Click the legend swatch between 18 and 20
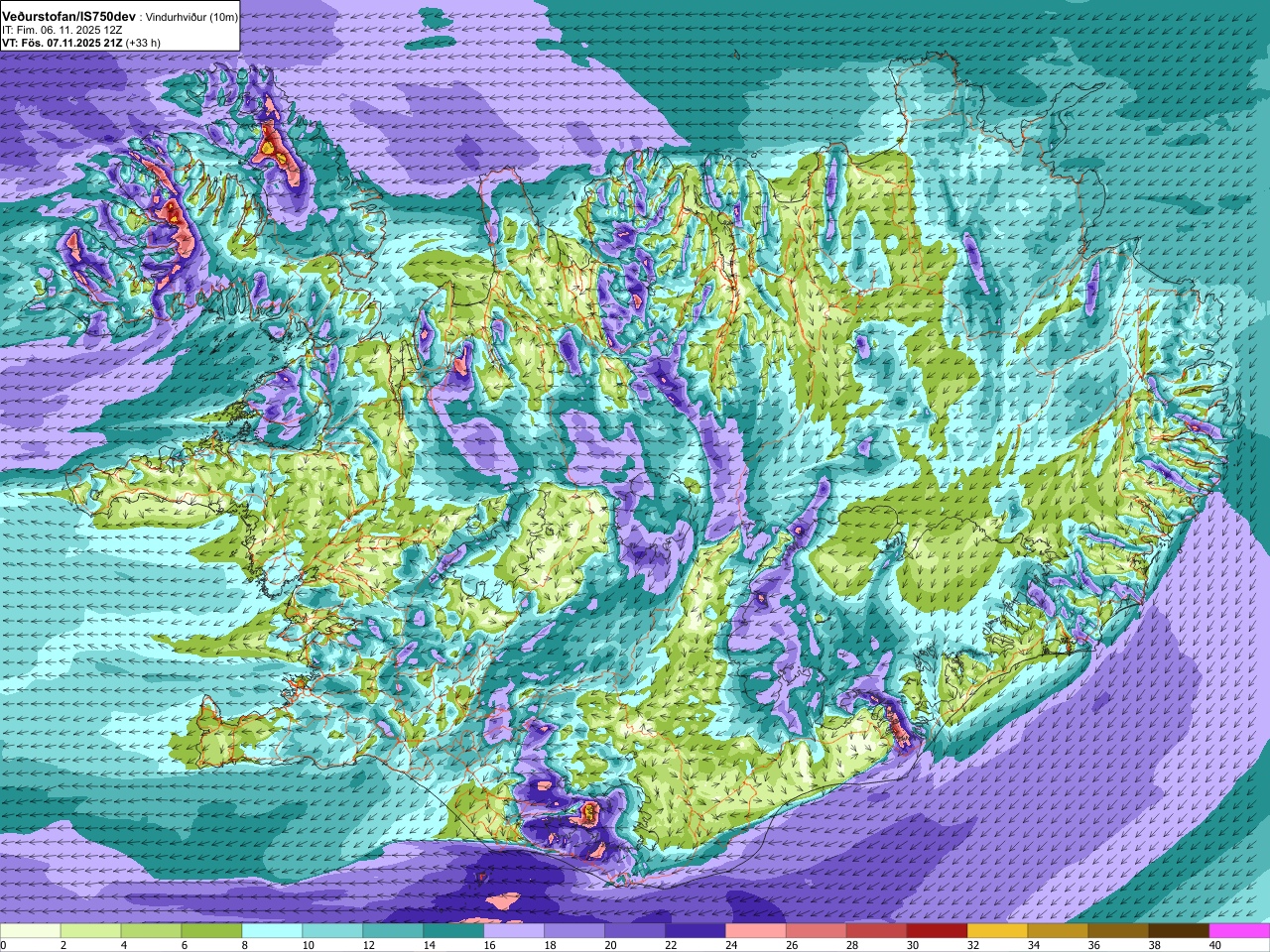1270x952 pixels. tap(575, 931)
